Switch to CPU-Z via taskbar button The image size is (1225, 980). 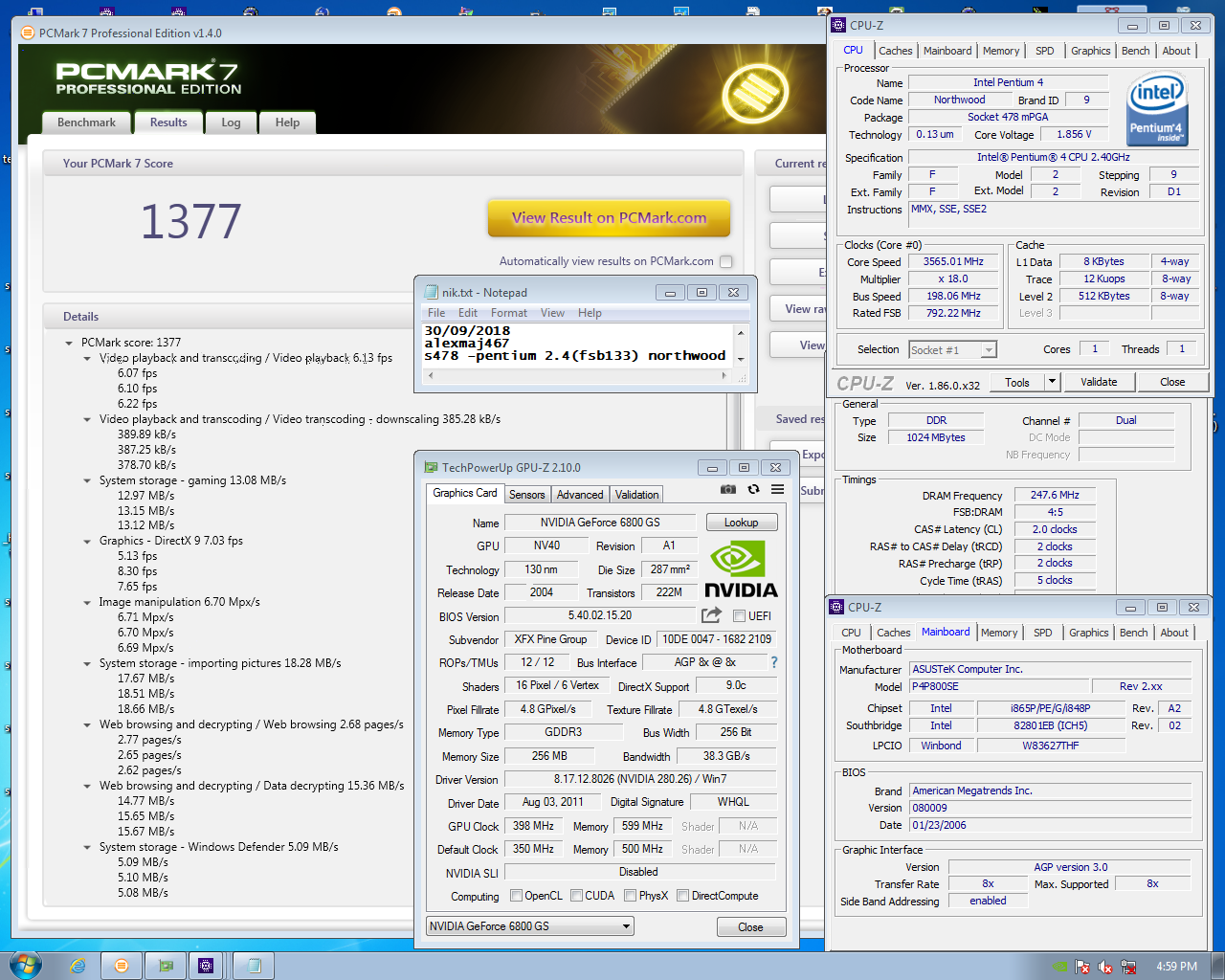point(206,966)
